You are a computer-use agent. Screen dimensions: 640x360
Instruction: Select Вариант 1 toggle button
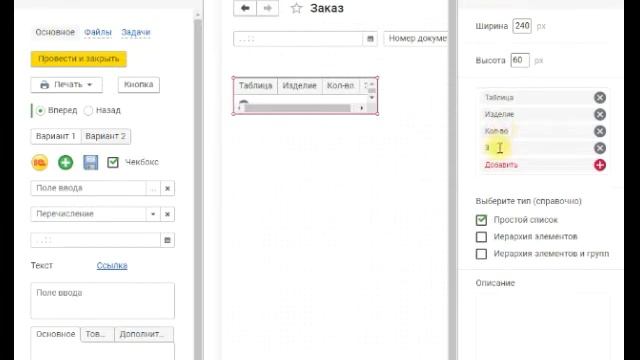[x=56, y=136]
